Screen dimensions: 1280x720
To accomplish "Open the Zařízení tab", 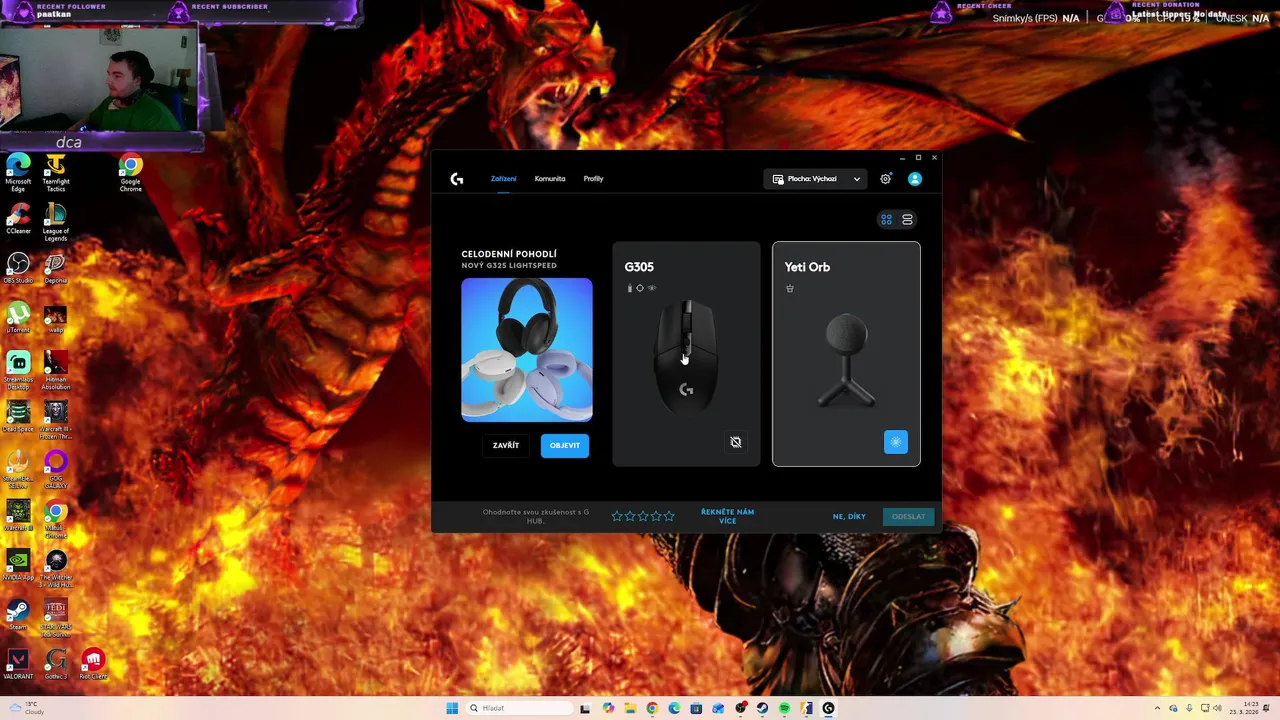I will [503, 179].
